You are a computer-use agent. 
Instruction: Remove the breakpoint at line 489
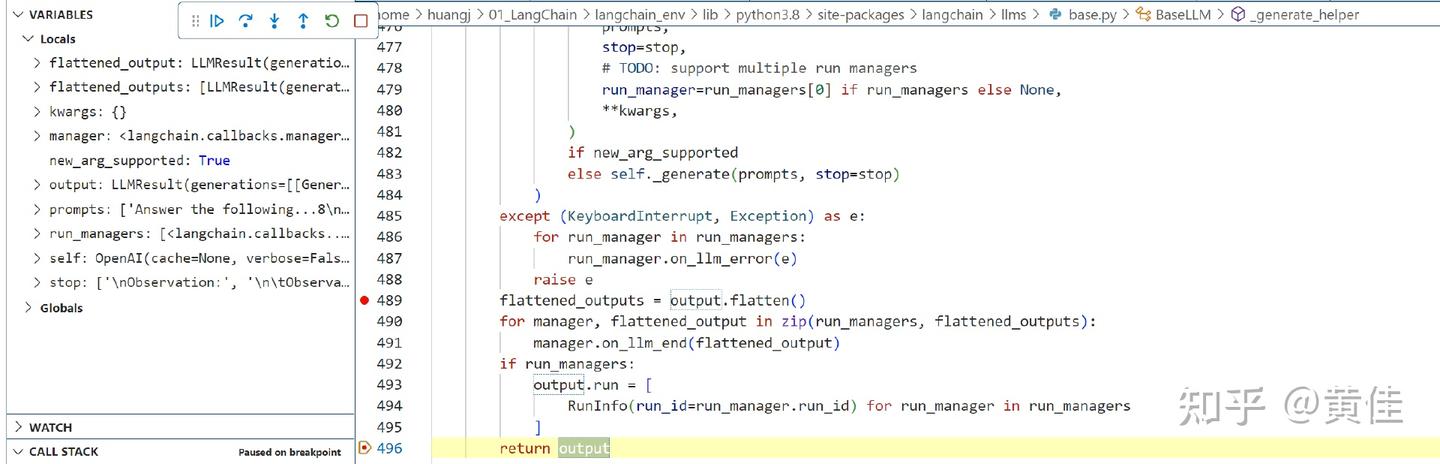tap(365, 300)
